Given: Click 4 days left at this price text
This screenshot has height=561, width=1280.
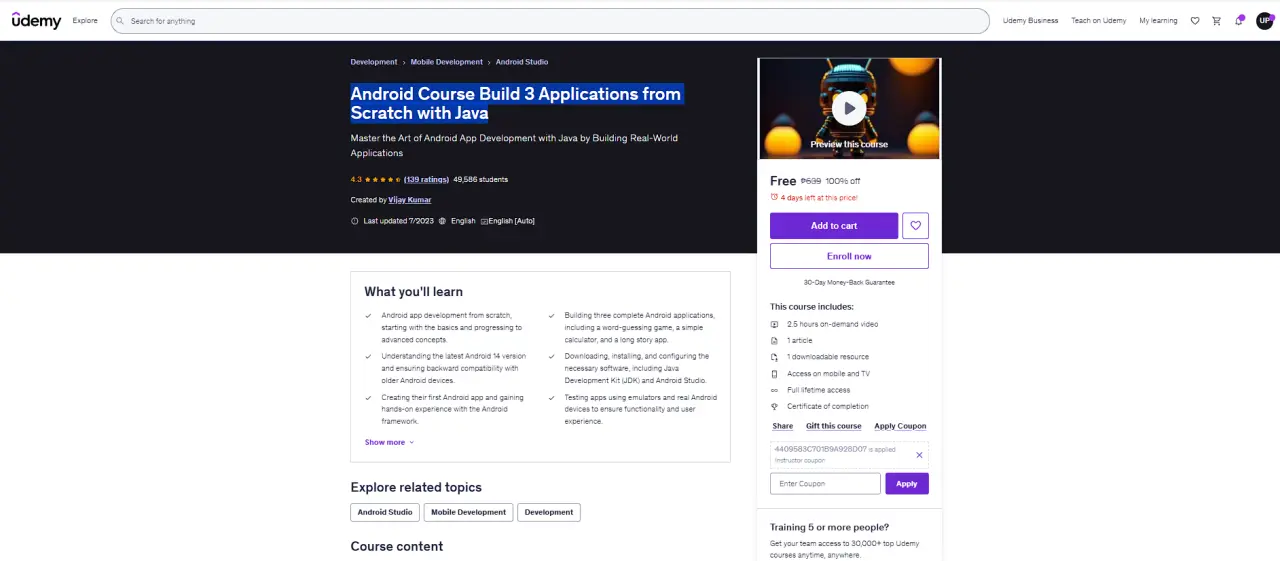Looking at the screenshot, I should [819, 198].
